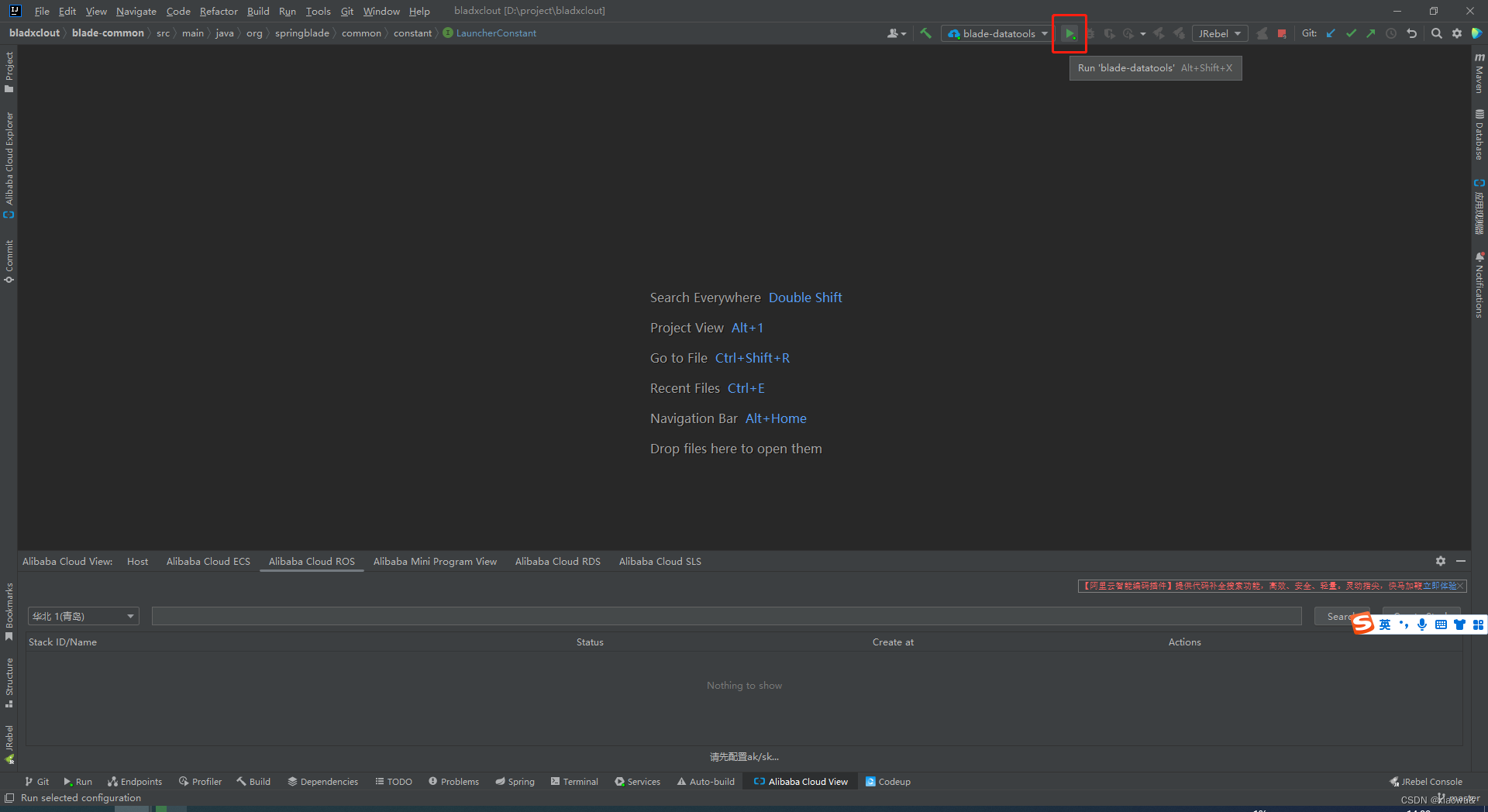Open Sogou skin shirt icon
Screen dimensions: 1488x812
1459,624
